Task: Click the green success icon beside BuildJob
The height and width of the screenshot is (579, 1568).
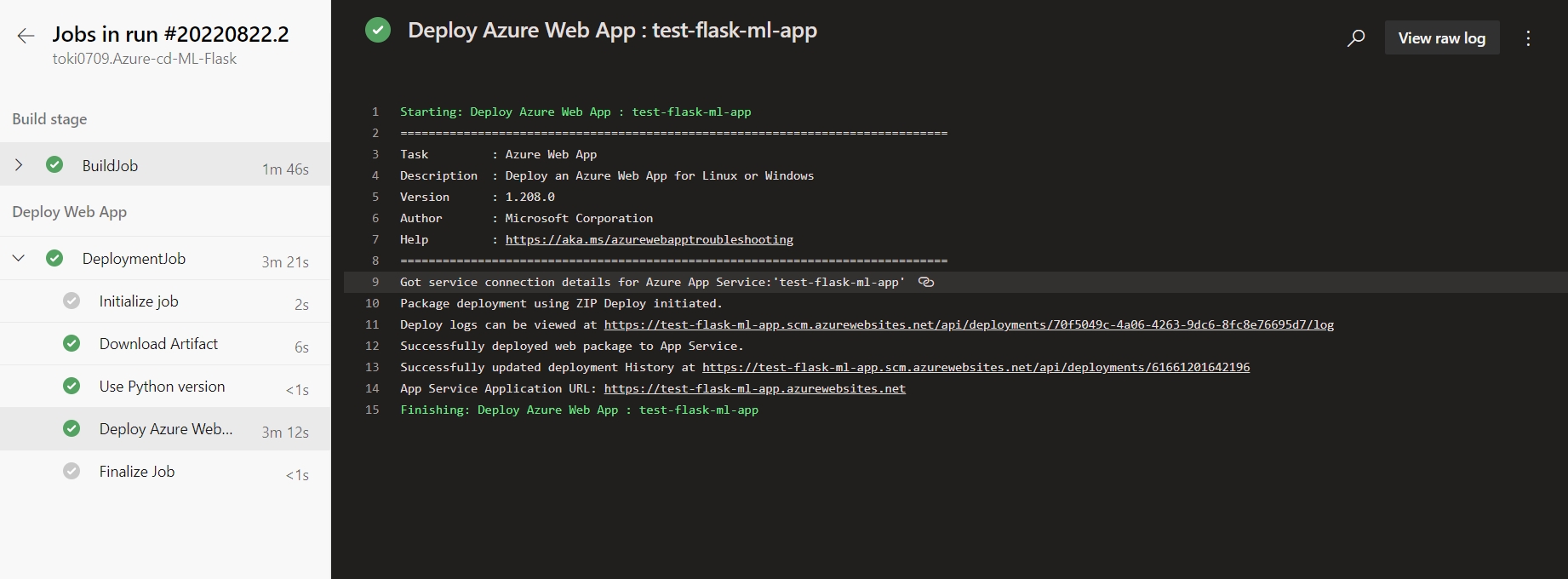Action: coord(54,164)
